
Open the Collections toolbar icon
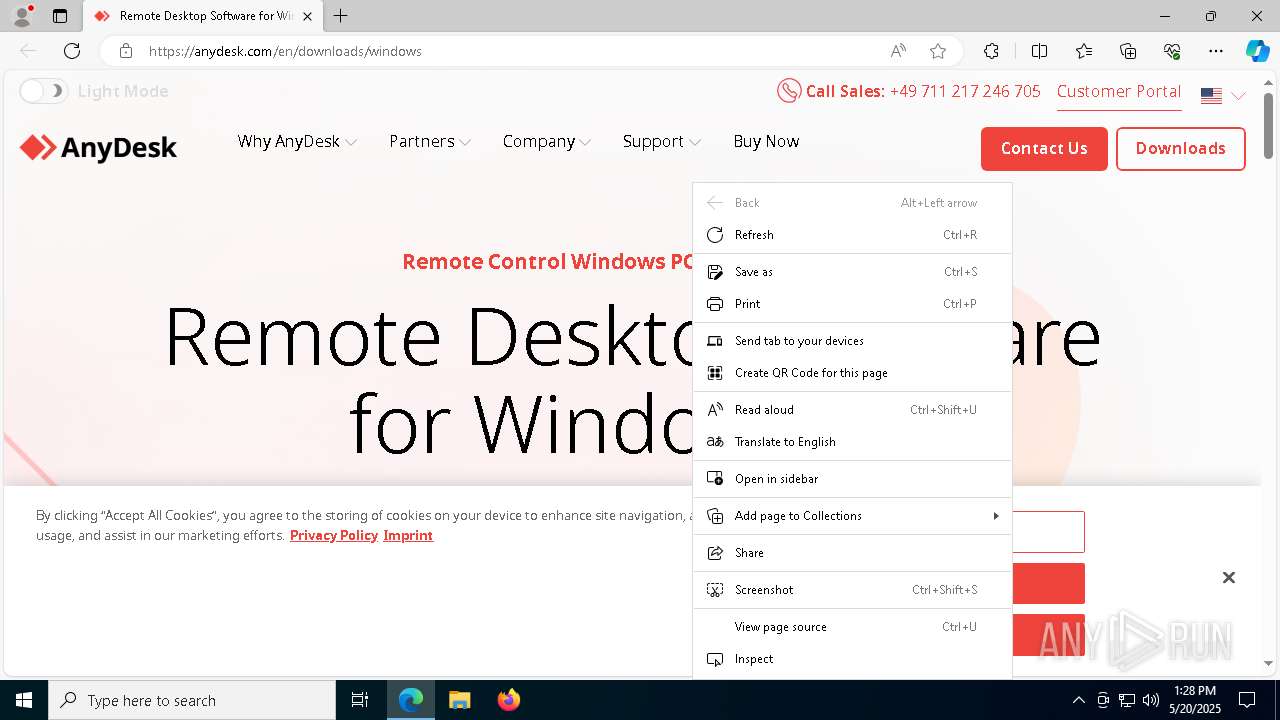coord(1128,51)
